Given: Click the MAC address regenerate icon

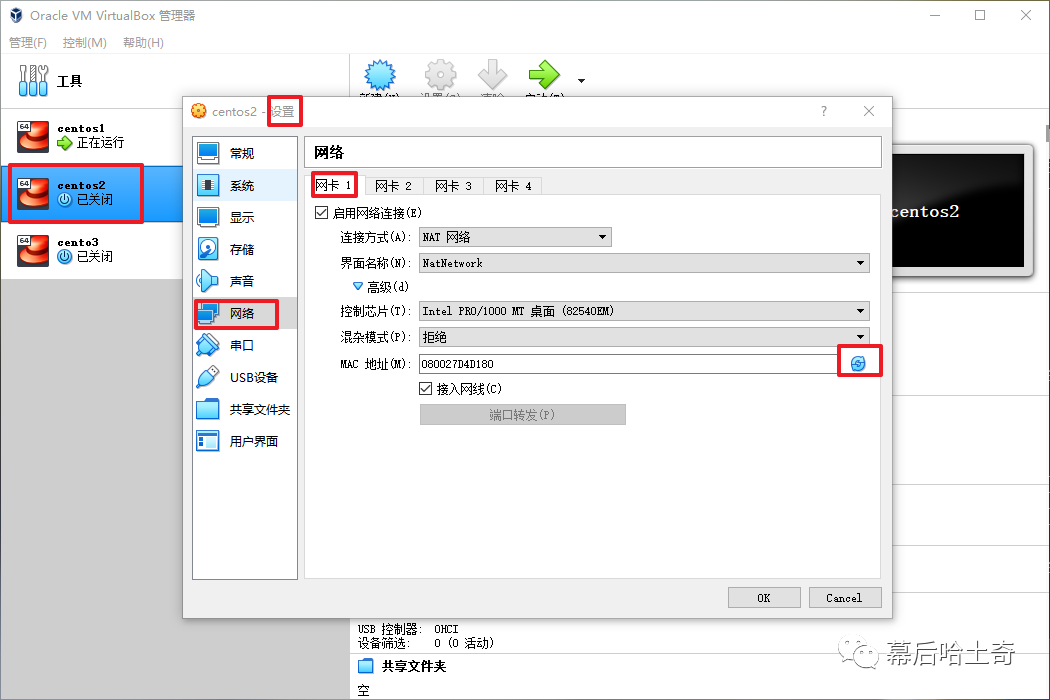Looking at the screenshot, I should tap(858, 364).
